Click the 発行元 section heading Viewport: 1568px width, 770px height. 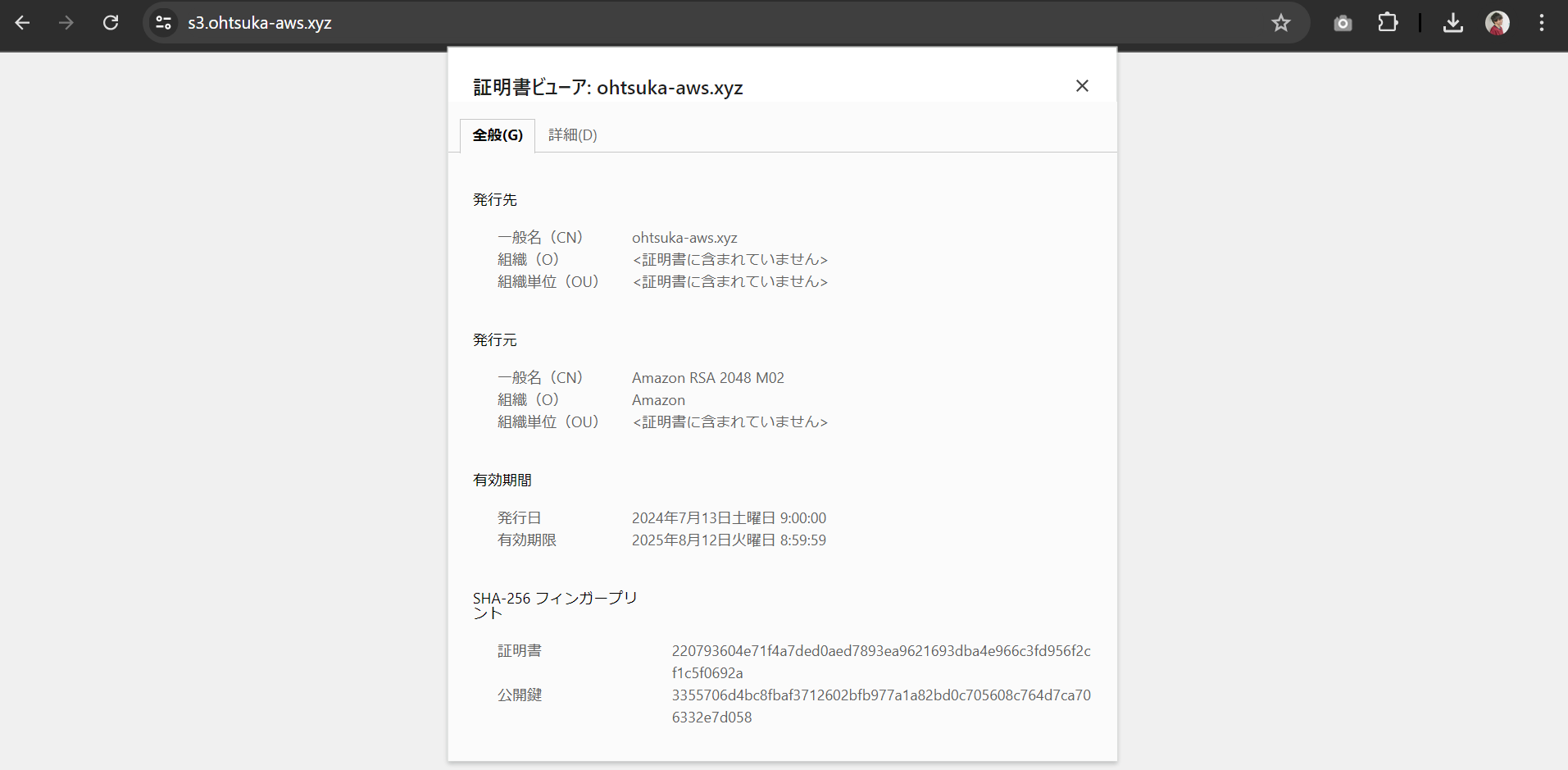495,340
